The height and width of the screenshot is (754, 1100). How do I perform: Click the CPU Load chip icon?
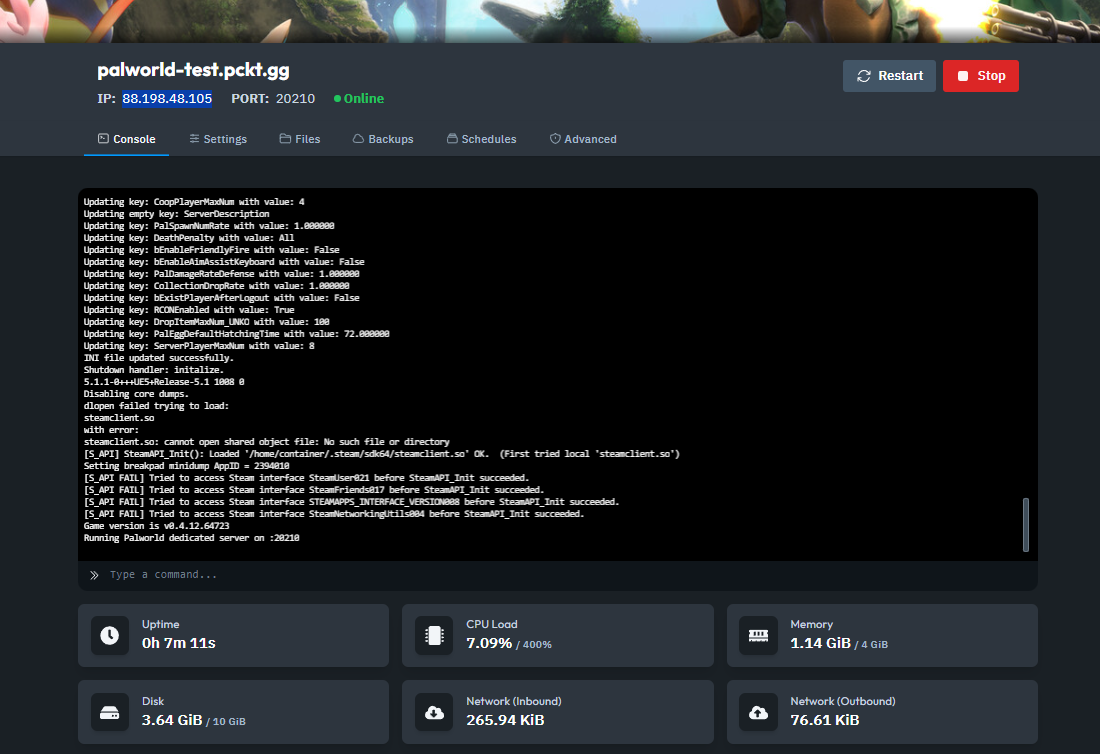pyautogui.click(x=434, y=635)
